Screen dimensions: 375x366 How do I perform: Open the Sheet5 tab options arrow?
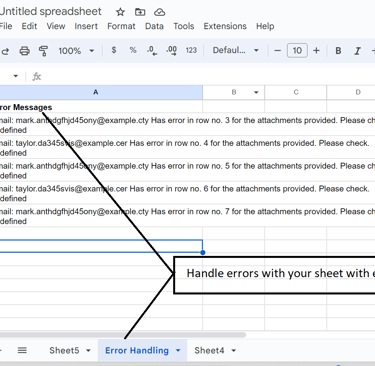[88, 350]
